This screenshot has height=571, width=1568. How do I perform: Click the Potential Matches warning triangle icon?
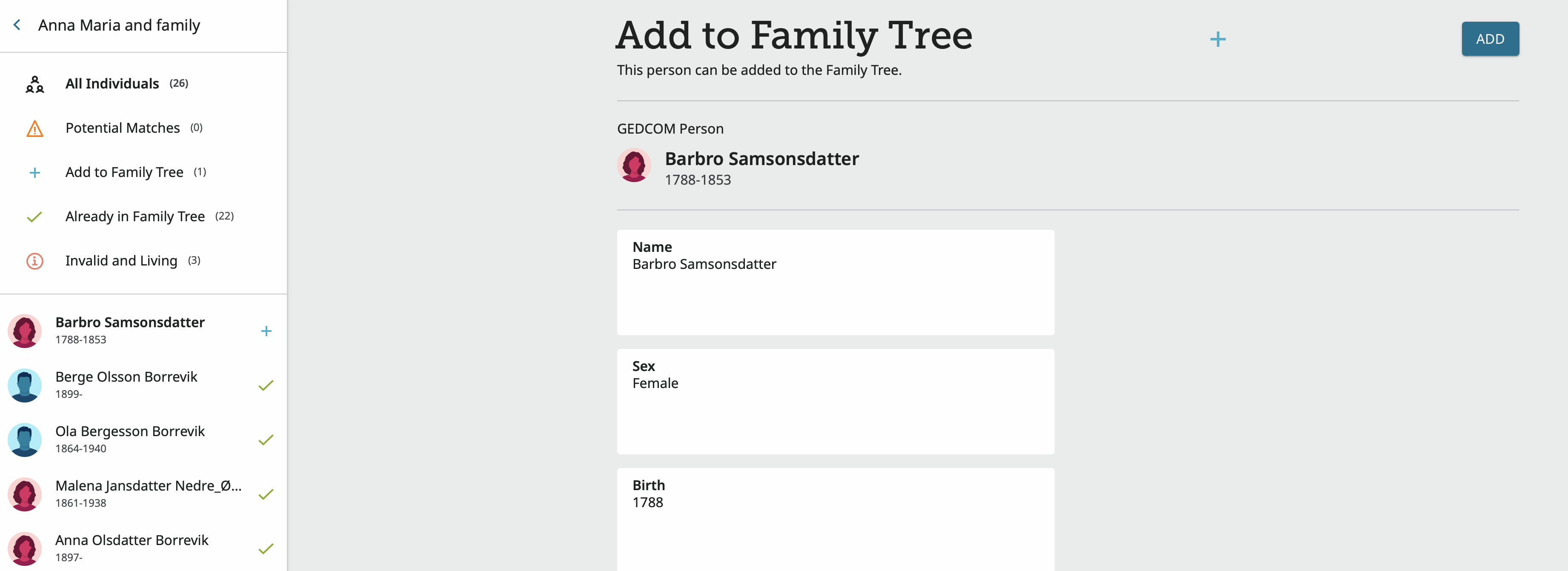(x=35, y=128)
